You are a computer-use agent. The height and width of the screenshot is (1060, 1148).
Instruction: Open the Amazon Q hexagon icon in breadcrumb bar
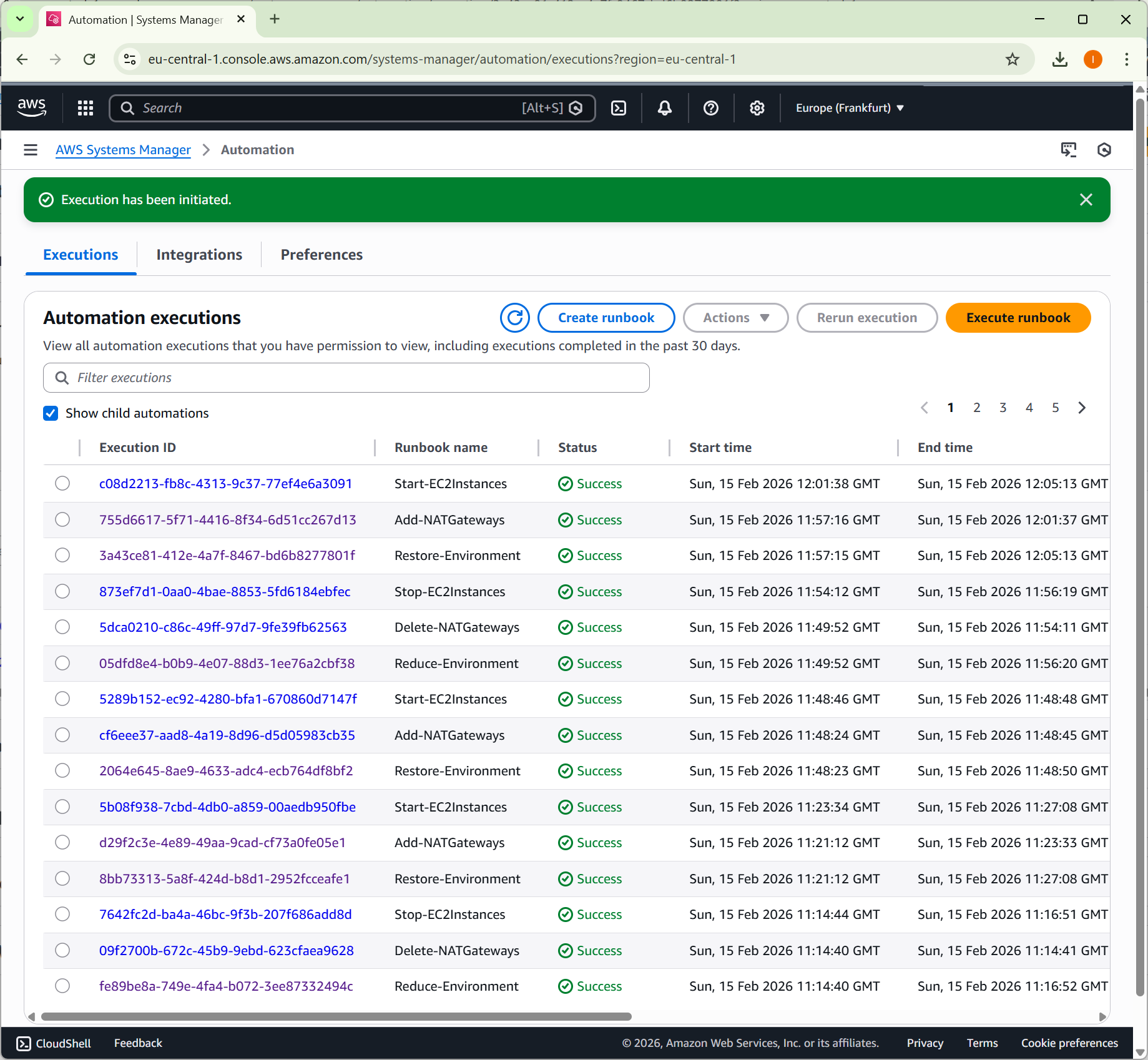point(1104,150)
